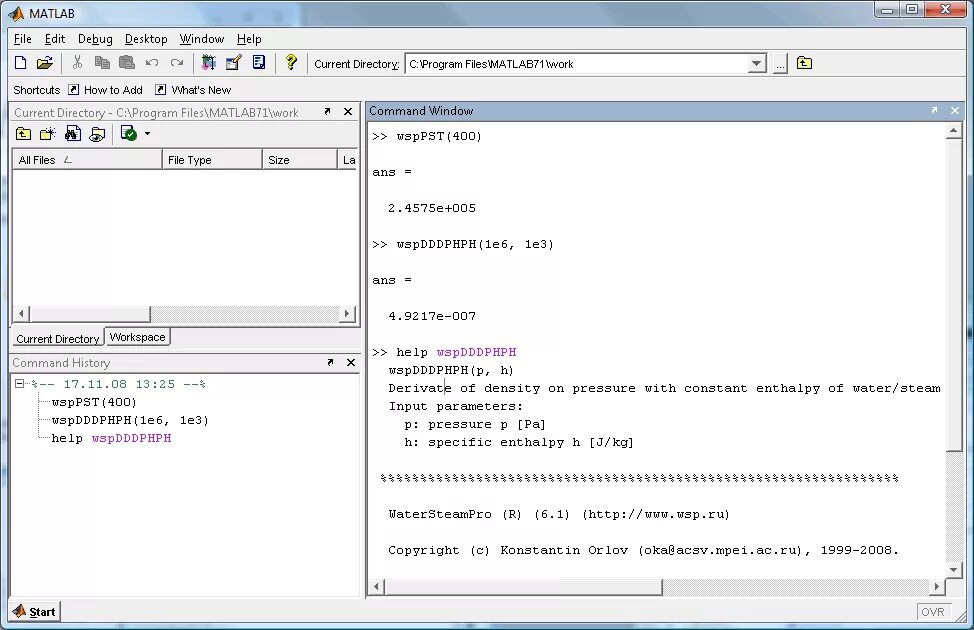Undock the Current Directory panel
This screenshot has height=630, width=974.
pos(327,112)
